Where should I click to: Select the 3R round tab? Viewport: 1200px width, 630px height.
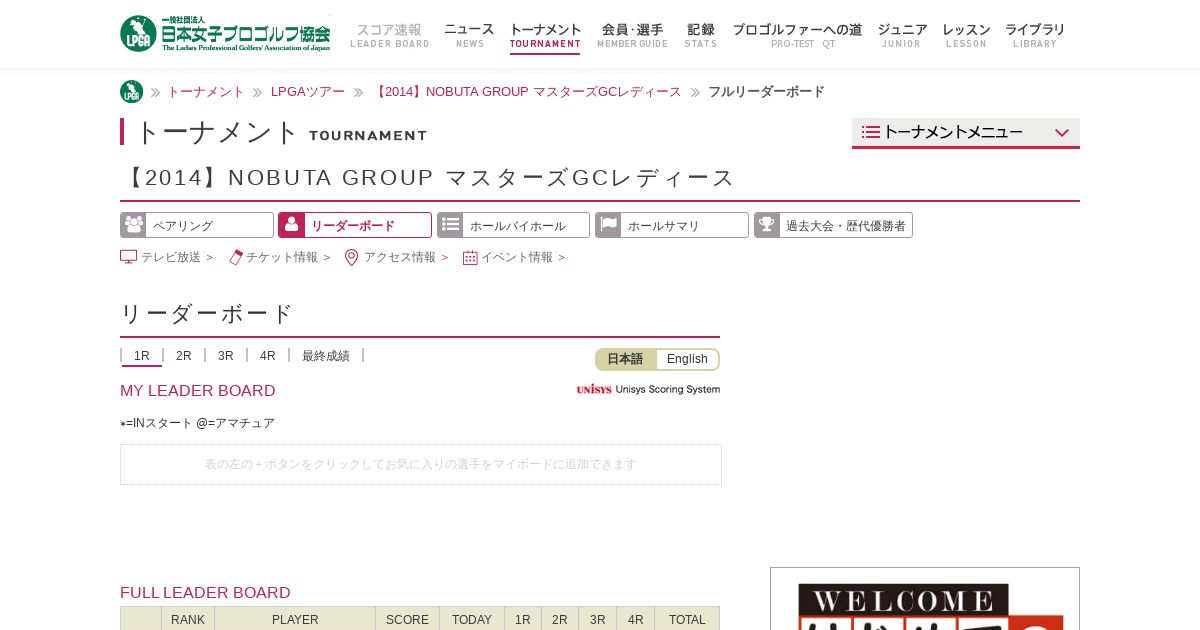pyautogui.click(x=226, y=356)
